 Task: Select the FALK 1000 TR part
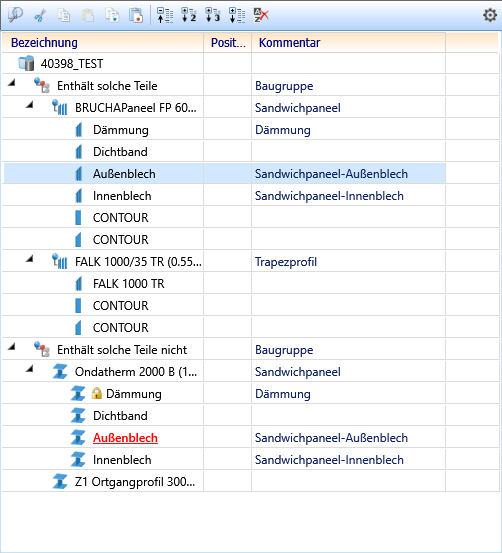click(128, 284)
